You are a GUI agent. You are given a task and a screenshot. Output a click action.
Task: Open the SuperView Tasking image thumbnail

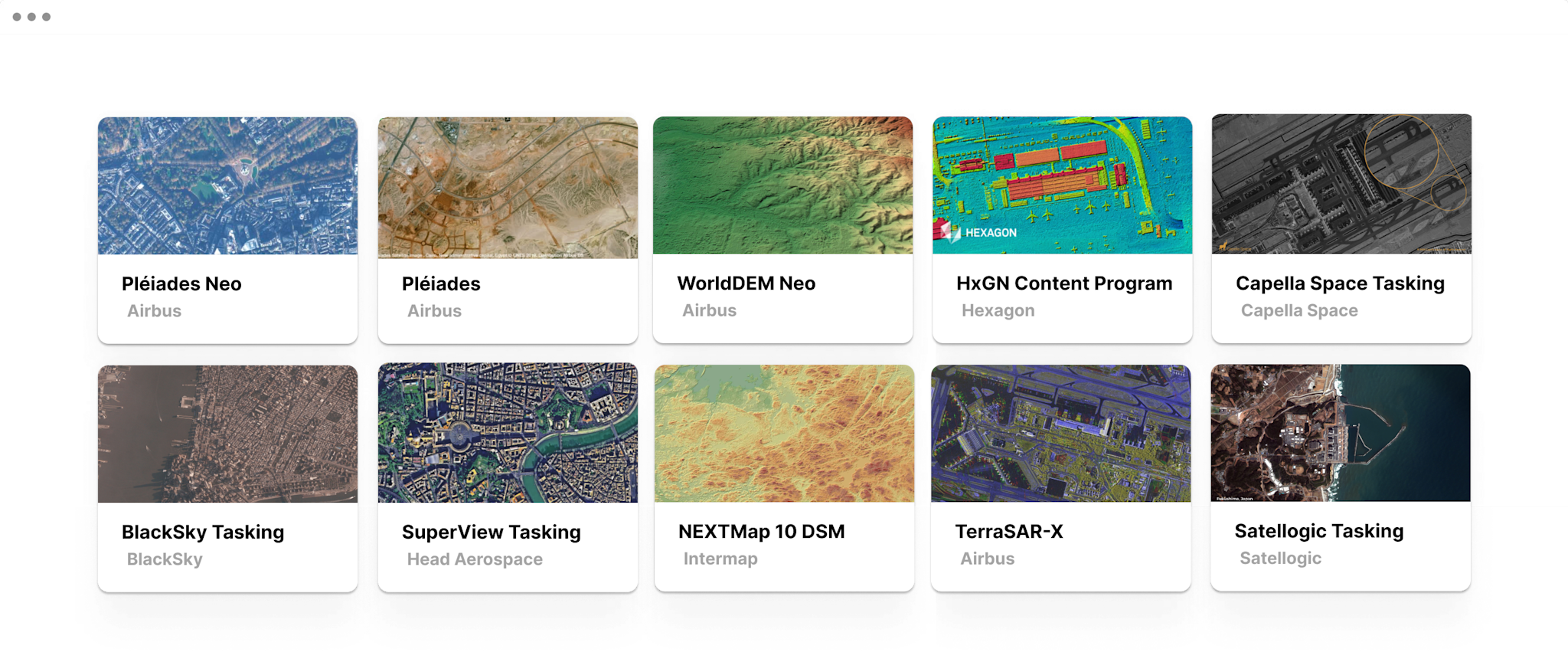click(x=508, y=433)
